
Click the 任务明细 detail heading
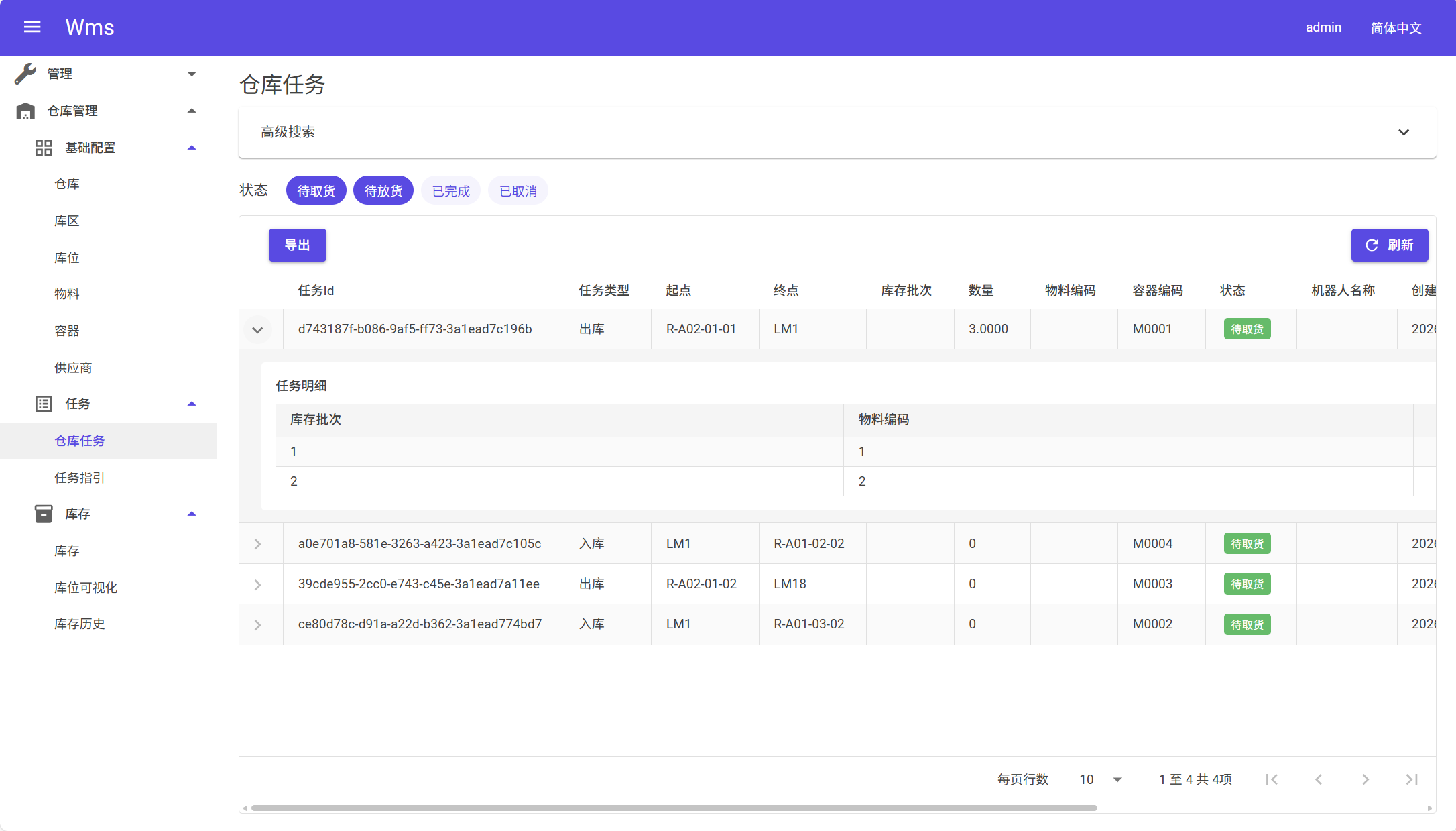[302, 386]
